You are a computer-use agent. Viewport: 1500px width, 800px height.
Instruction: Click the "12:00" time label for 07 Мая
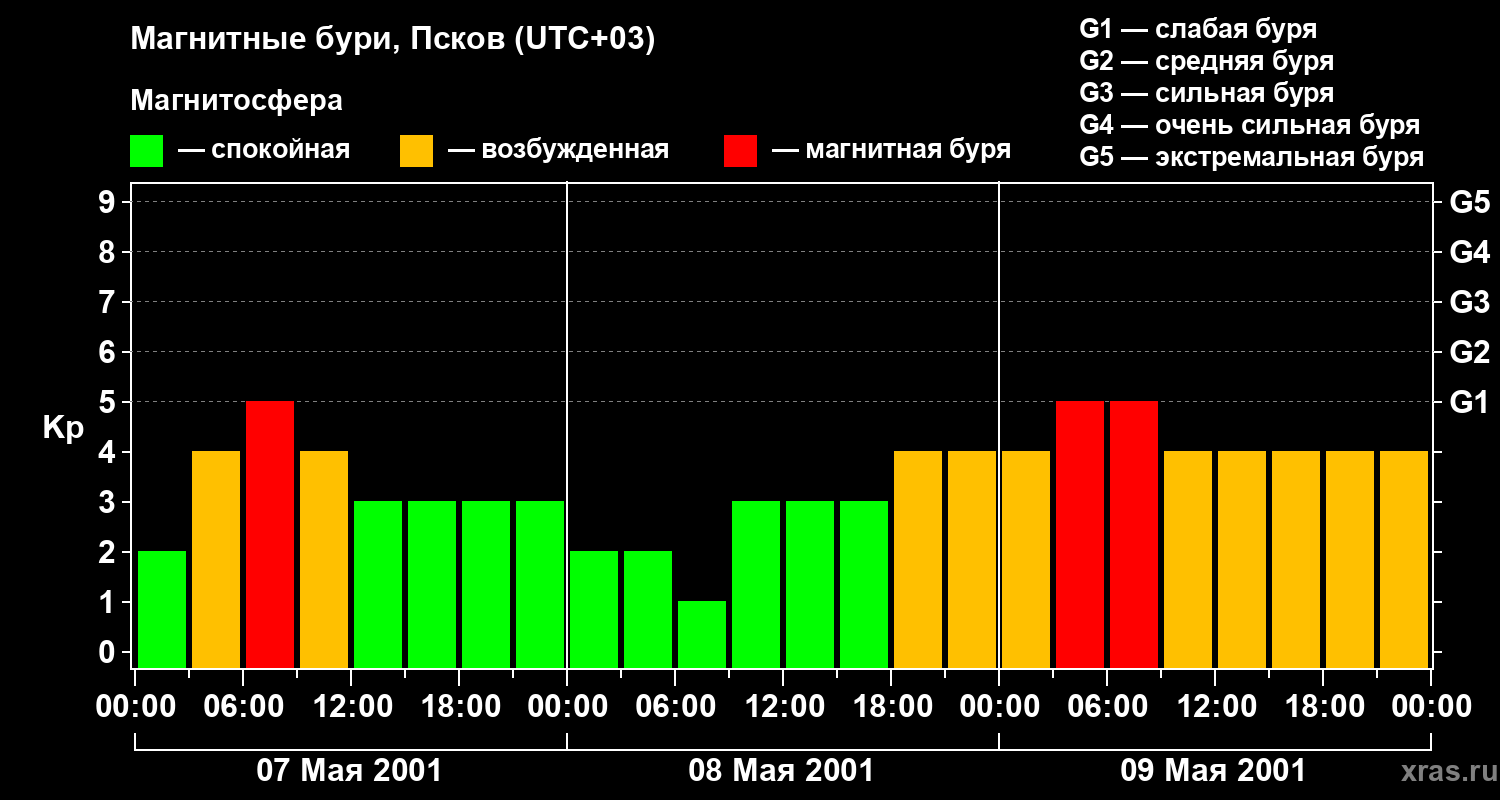351,707
